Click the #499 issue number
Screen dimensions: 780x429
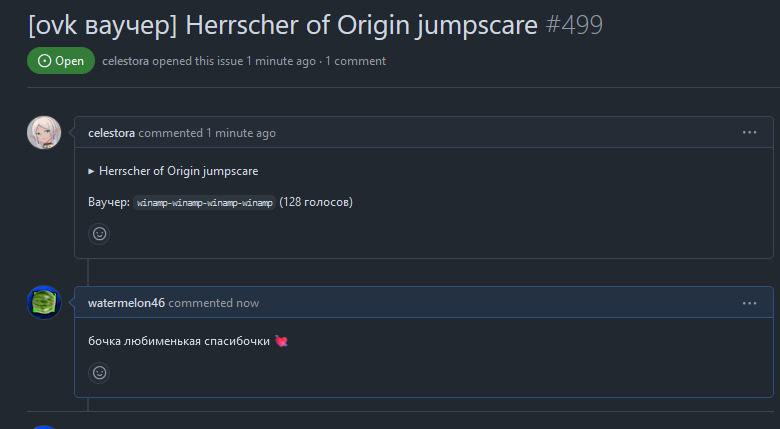pyautogui.click(x=575, y=23)
